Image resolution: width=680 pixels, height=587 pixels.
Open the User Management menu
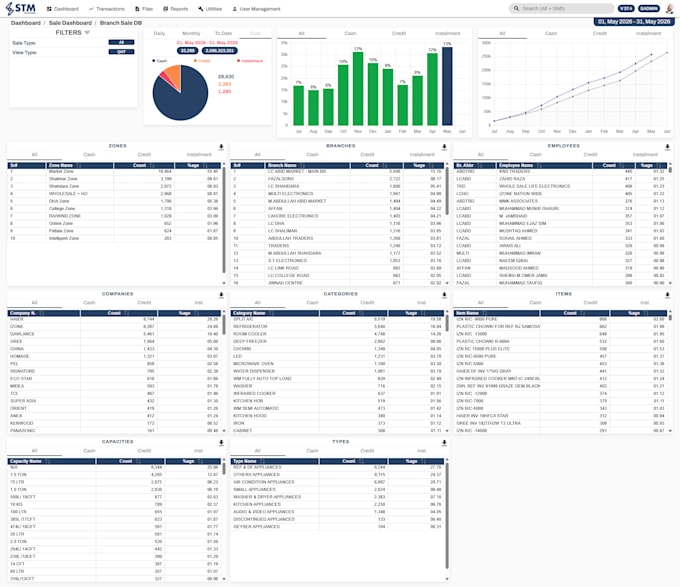256,9
